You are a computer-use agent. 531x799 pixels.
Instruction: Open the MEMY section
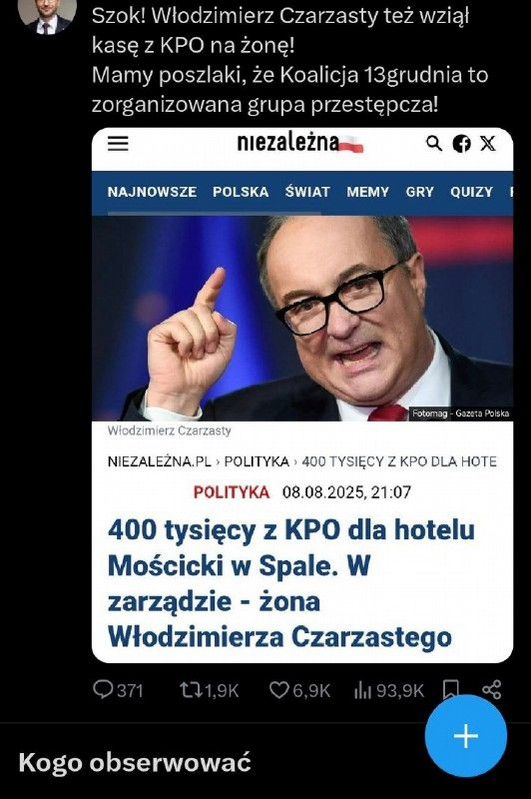[x=368, y=192]
